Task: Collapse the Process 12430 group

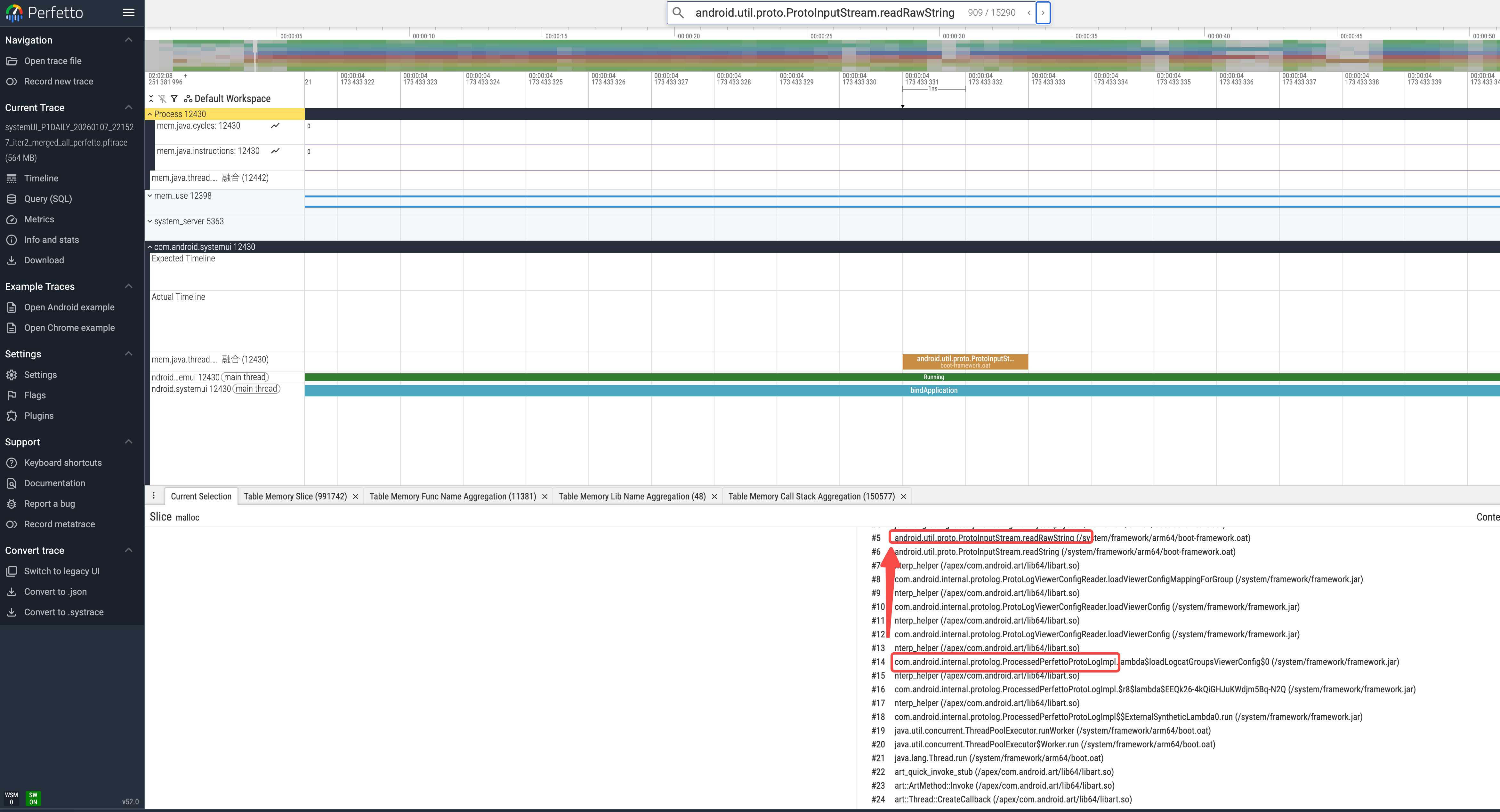Action: [150, 114]
